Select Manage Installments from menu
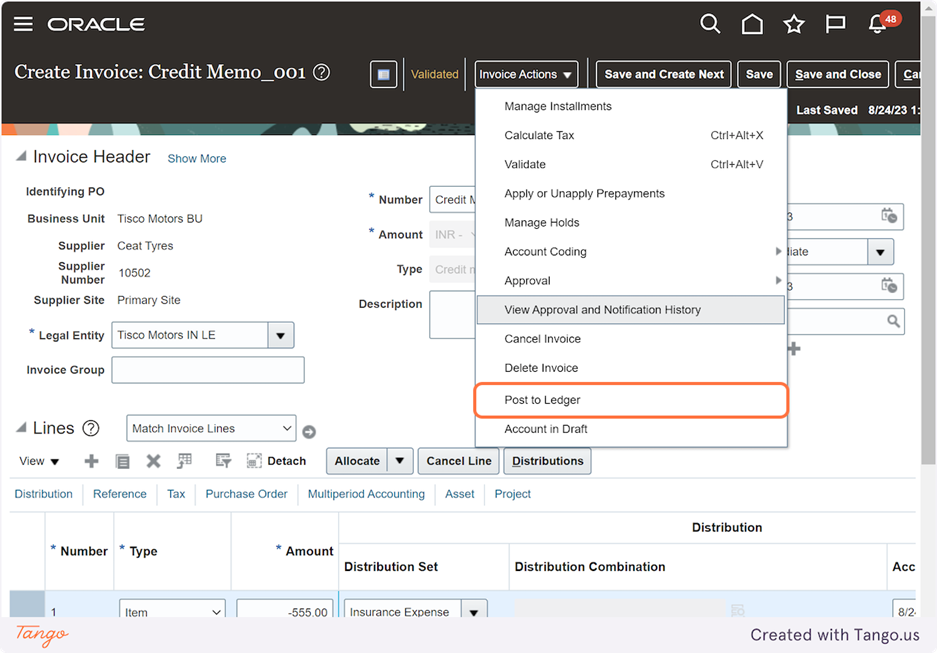 click(x=630, y=106)
